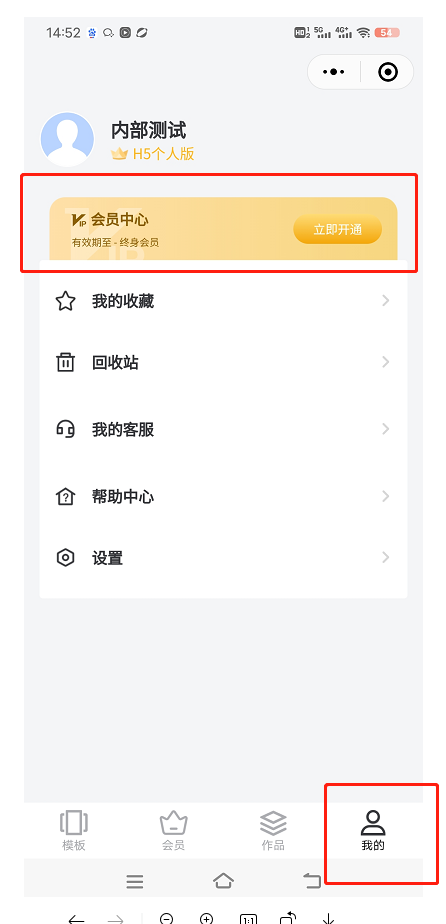This screenshot has width=446, height=924.
Task: Tap the headset icon for 我的客服
Action: (x=65, y=429)
